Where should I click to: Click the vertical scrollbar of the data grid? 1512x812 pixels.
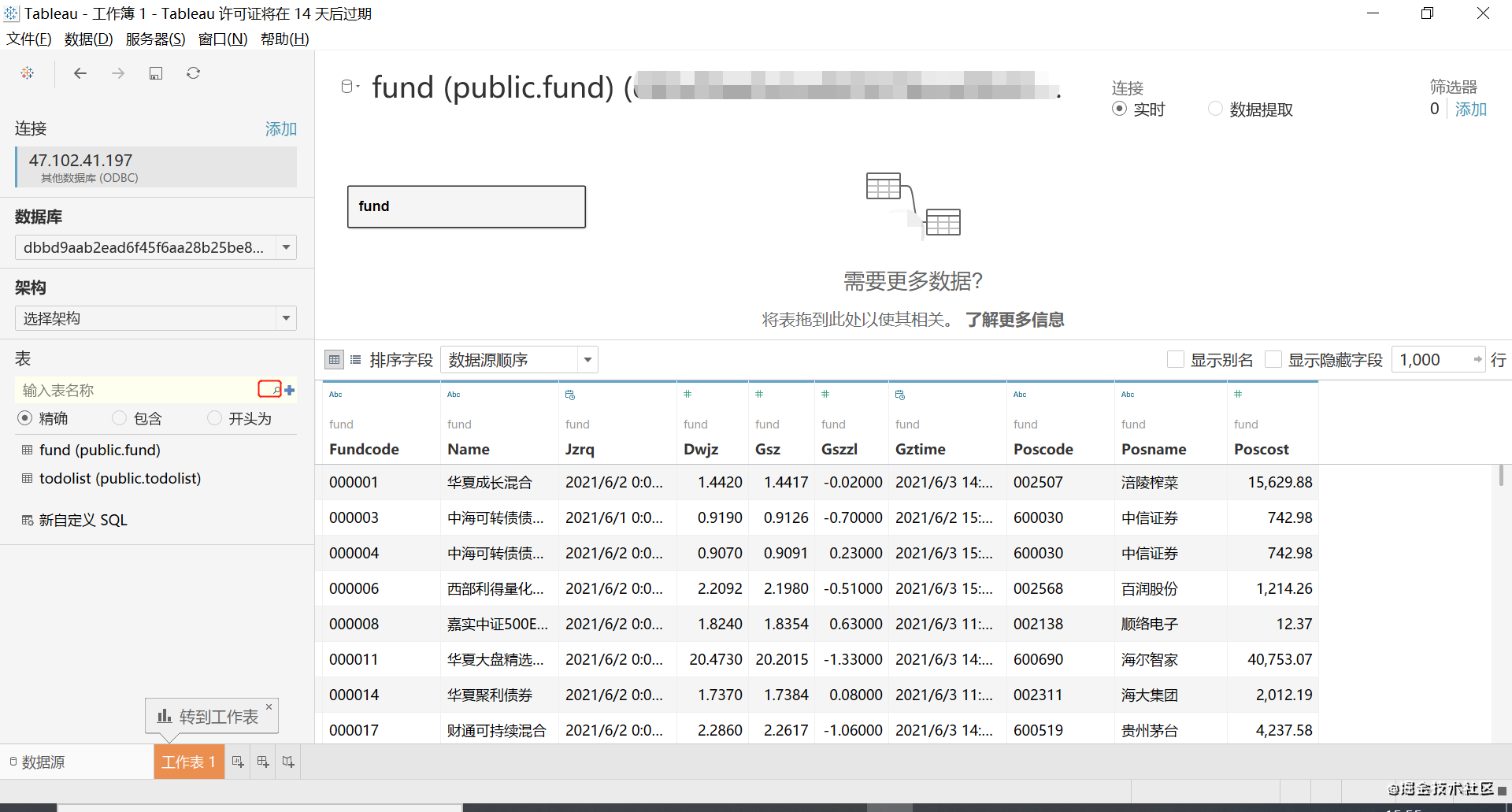[x=1501, y=476]
